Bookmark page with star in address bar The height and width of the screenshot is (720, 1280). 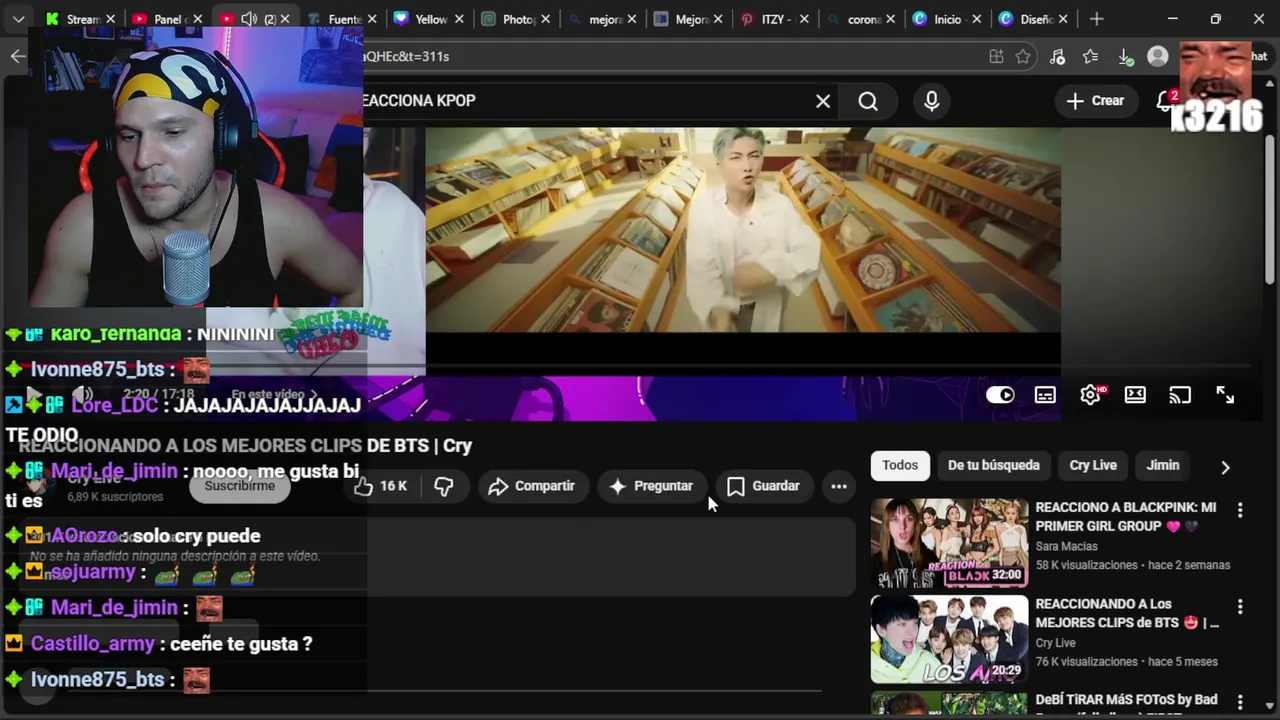[x=1023, y=57]
